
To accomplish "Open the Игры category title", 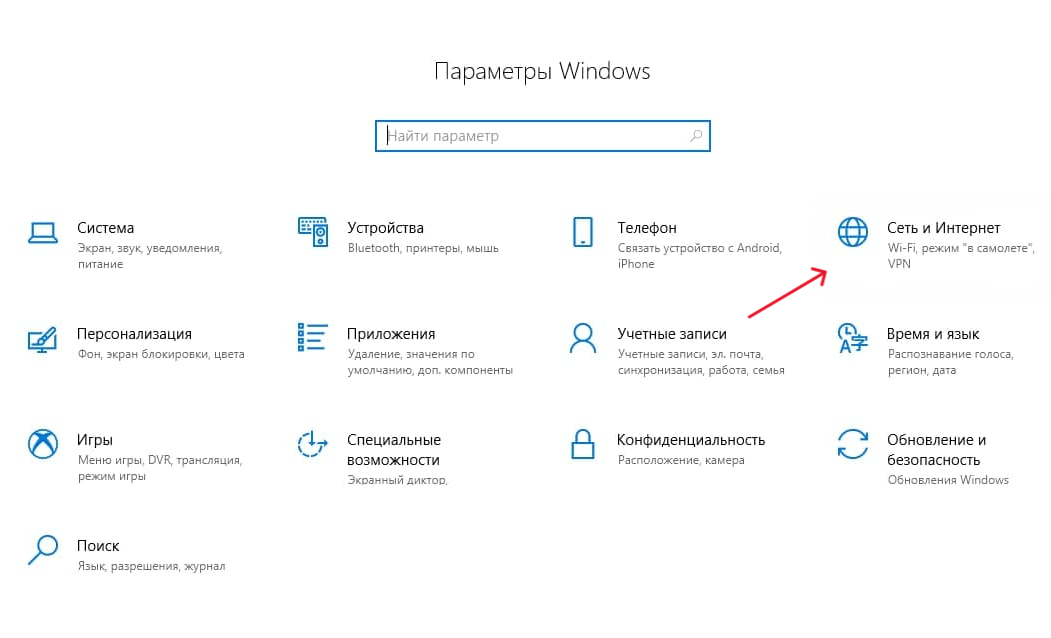I will pyautogui.click(x=95, y=440).
